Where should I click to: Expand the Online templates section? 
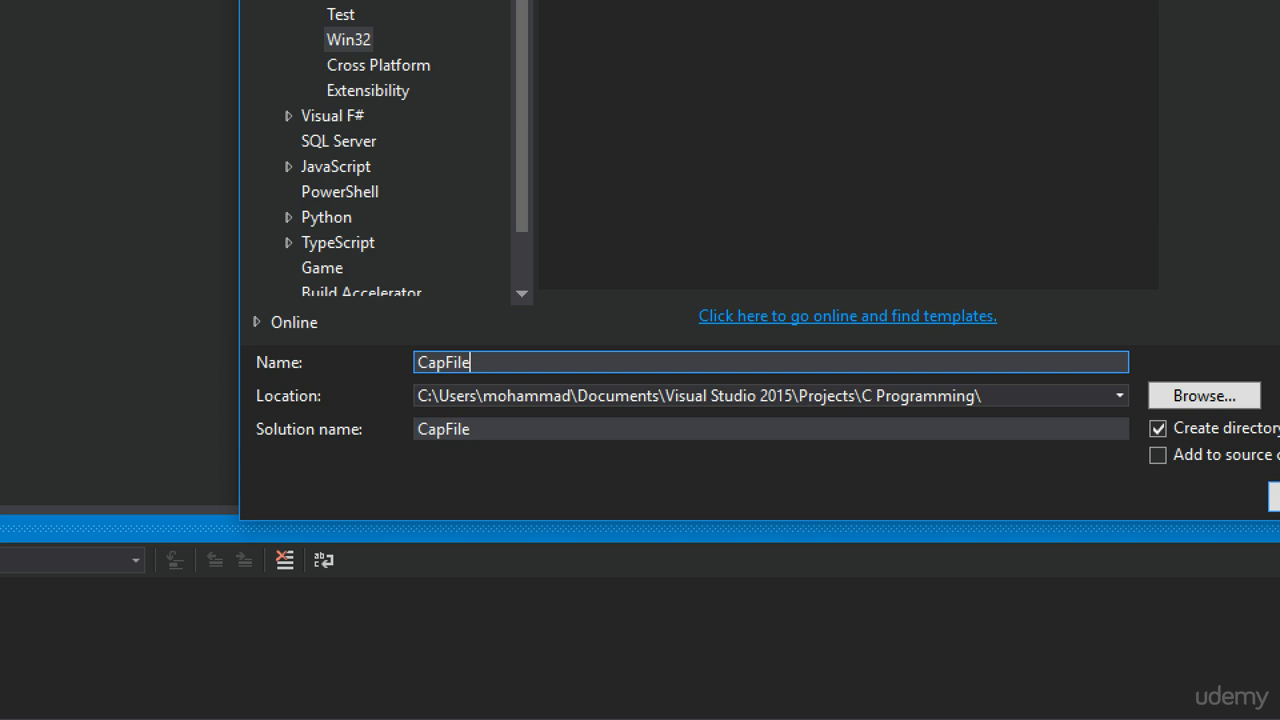coord(257,322)
